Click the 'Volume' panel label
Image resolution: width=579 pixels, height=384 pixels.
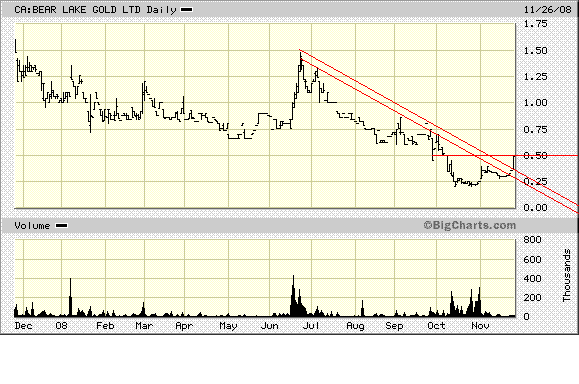coord(32,226)
